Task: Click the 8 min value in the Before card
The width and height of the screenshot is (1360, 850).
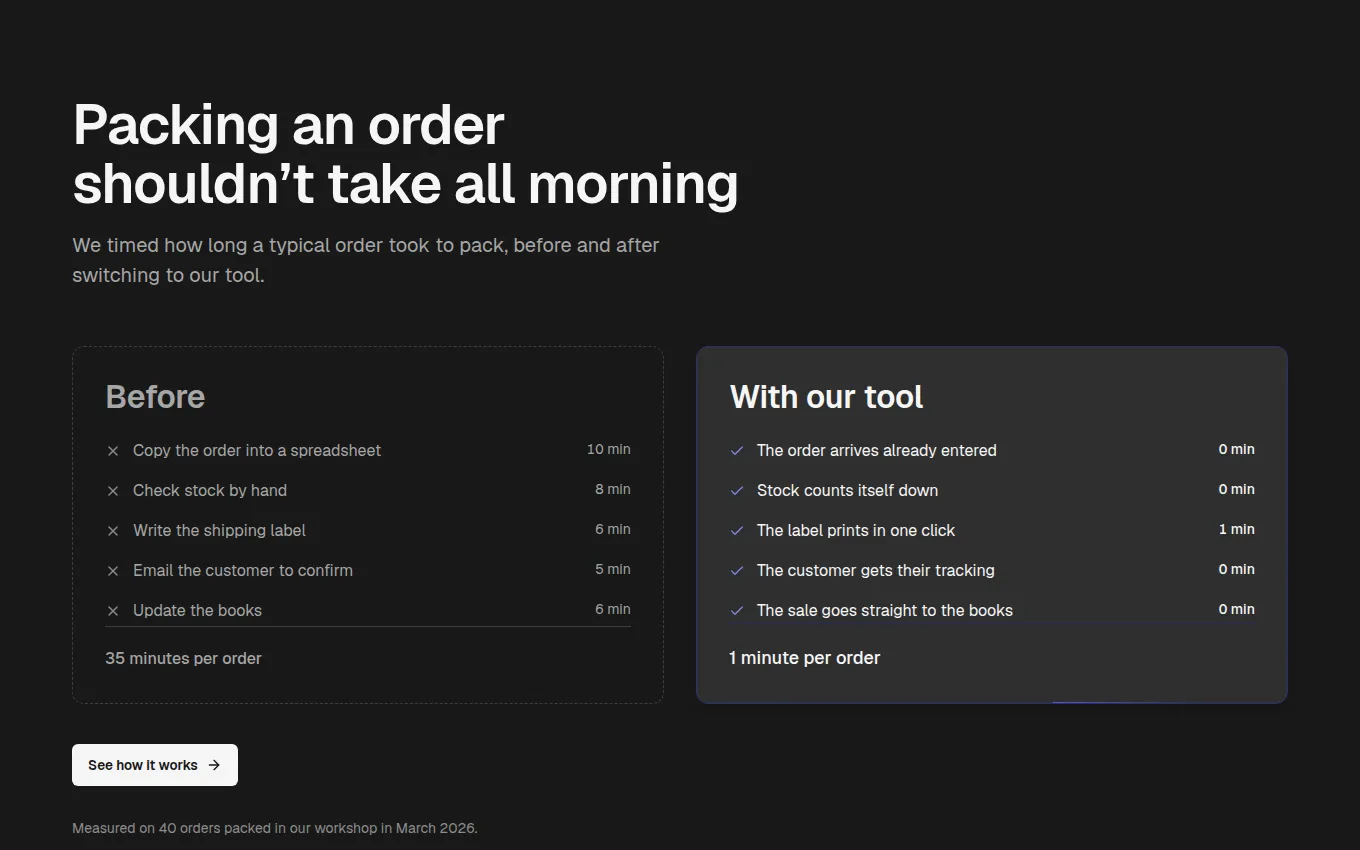Action: (613, 489)
